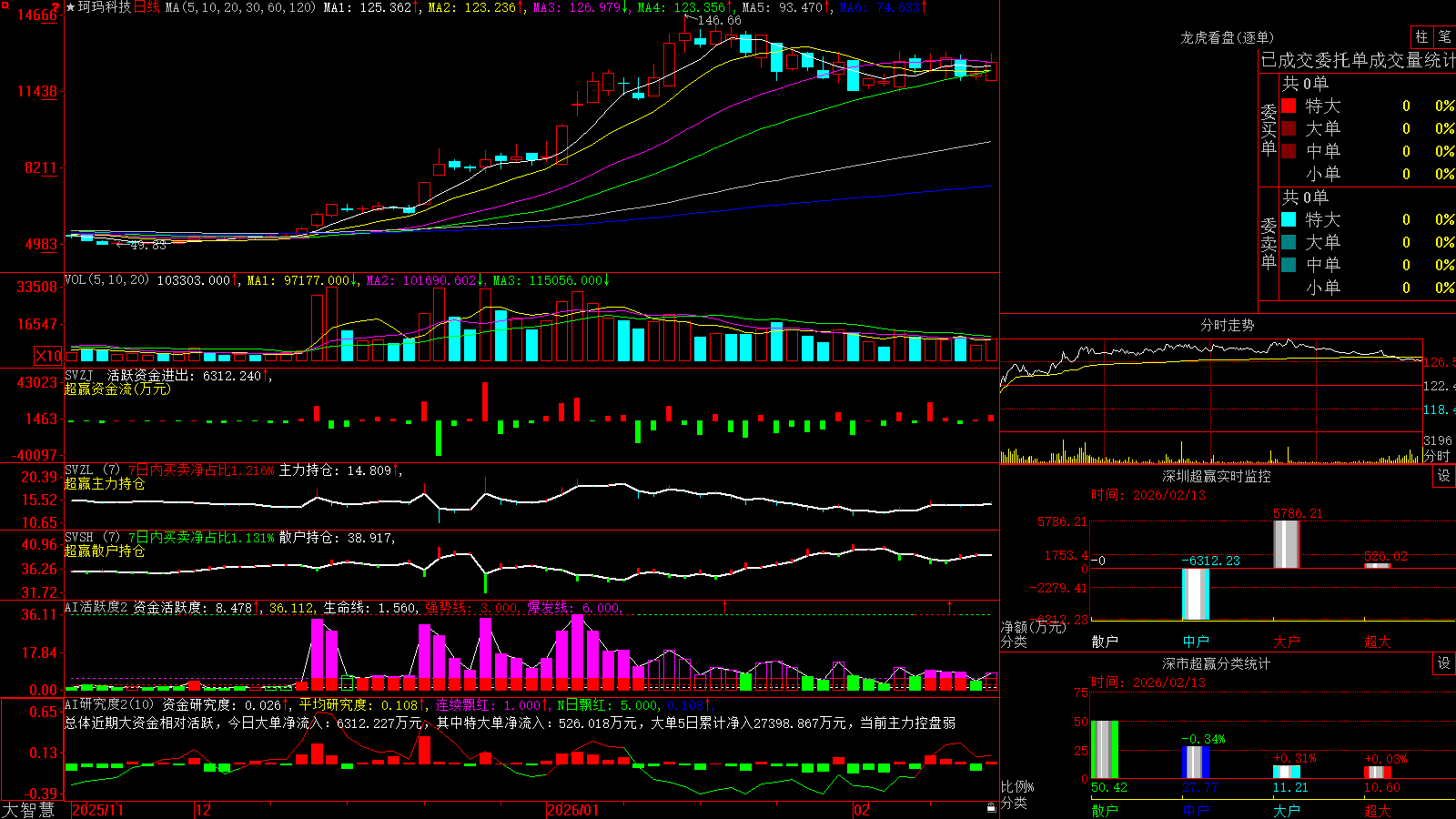The image size is (1456, 819).
Task: Open the VOL(5,10,20) indicator parameters
Action: 106,280
